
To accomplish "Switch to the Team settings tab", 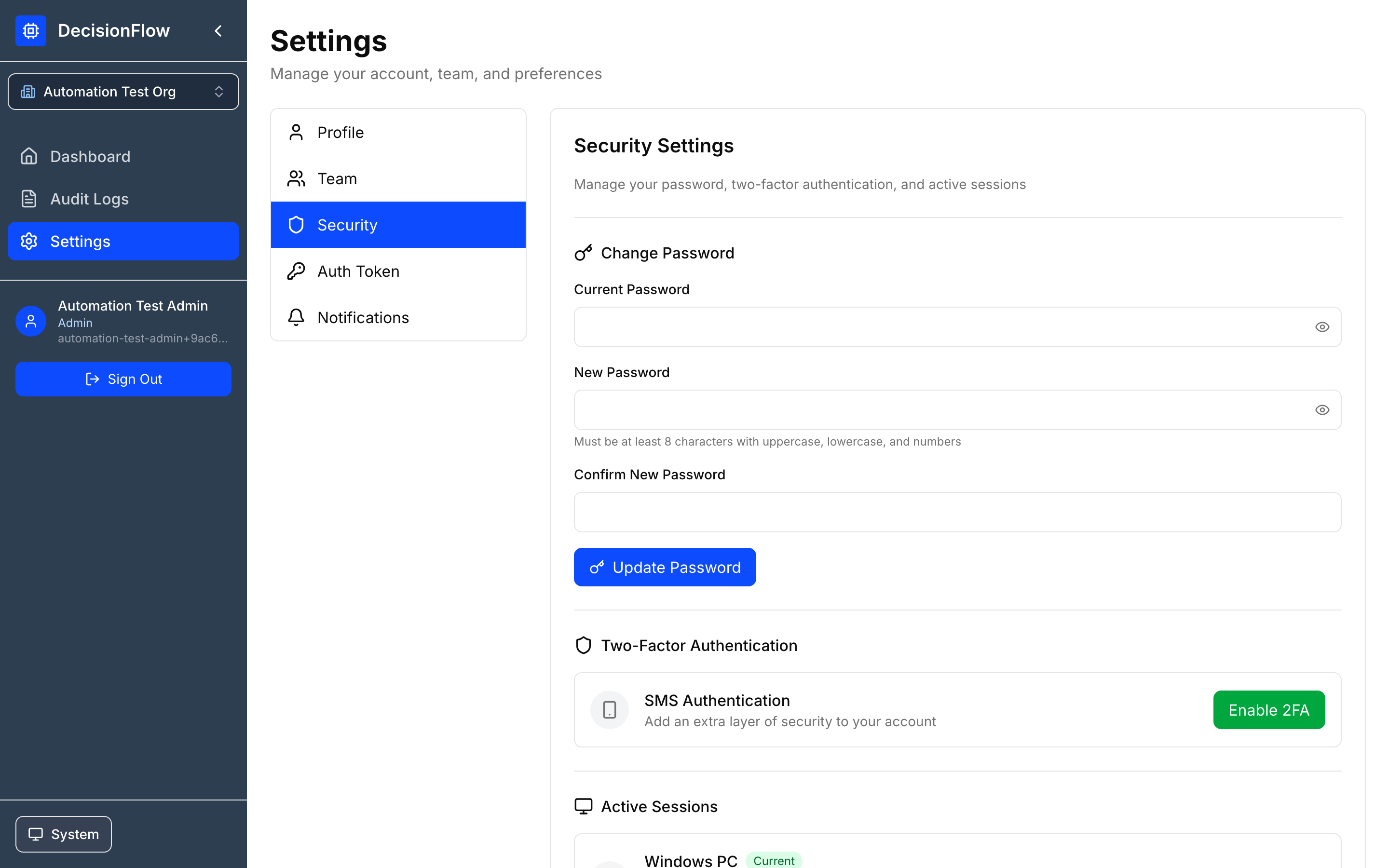I will [398, 178].
